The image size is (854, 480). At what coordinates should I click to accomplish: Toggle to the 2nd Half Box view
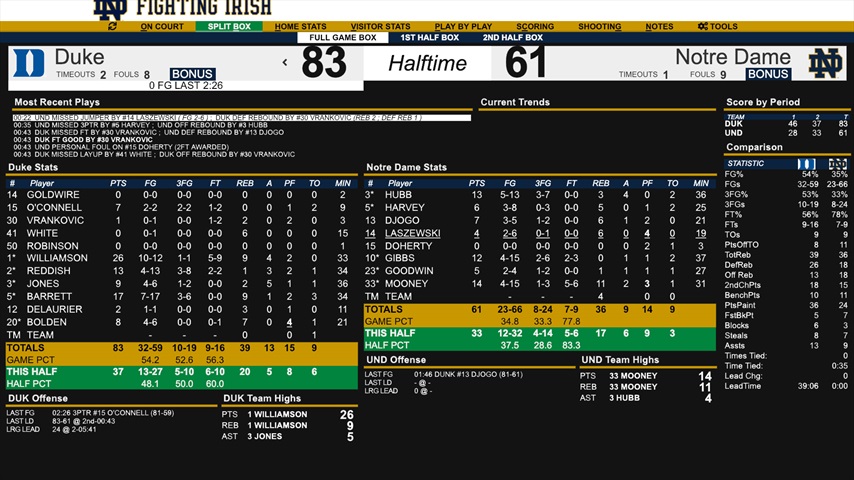pos(513,38)
